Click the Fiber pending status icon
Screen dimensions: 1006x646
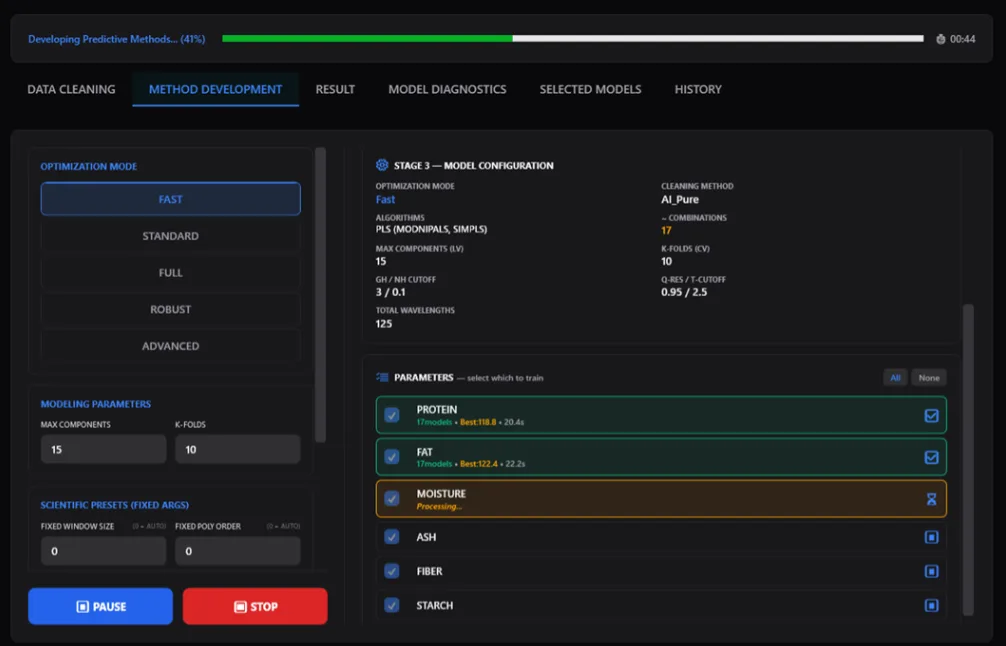pos(931,571)
